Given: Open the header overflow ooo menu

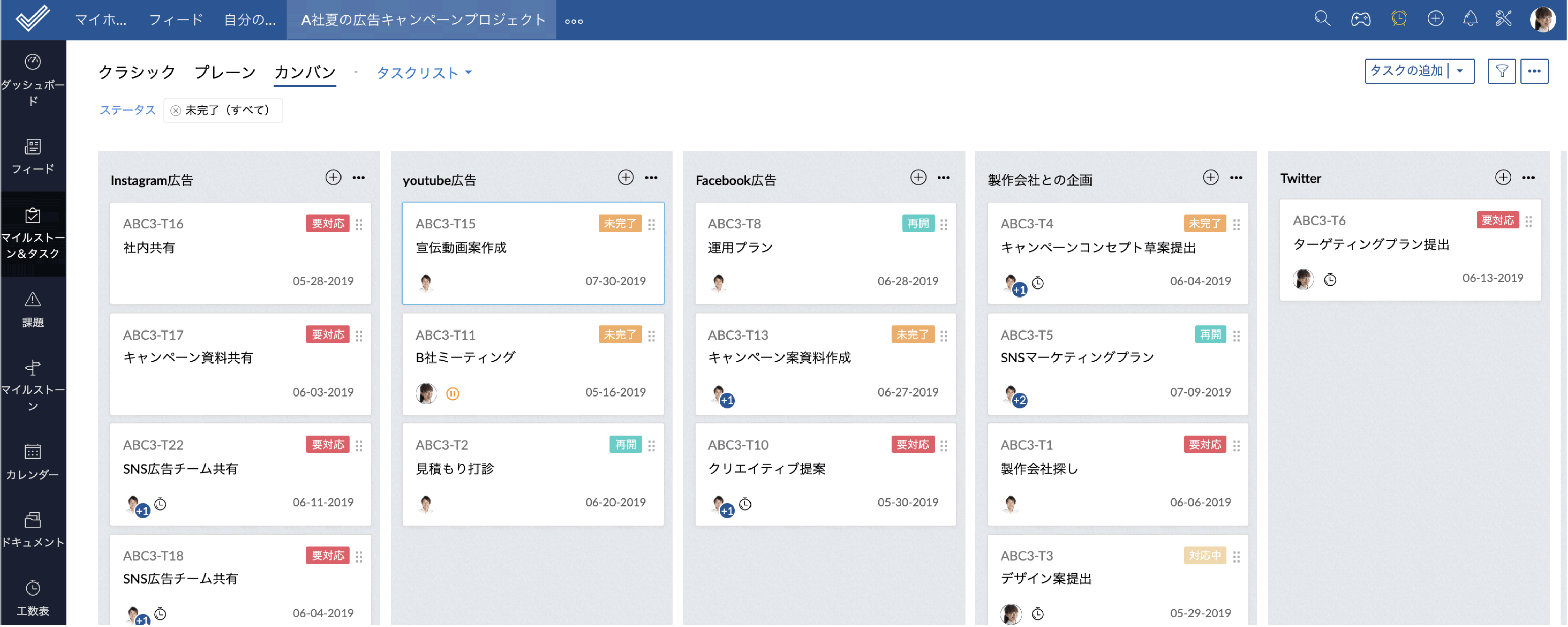Looking at the screenshot, I should coord(573,21).
